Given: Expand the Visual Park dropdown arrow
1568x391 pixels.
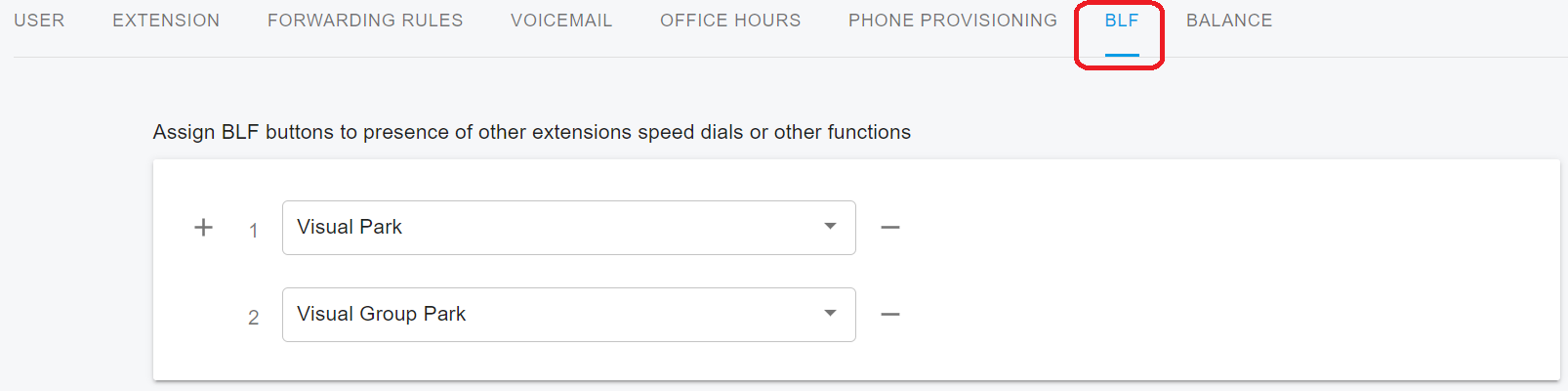Looking at the screenshot, I should click(830, 227).
